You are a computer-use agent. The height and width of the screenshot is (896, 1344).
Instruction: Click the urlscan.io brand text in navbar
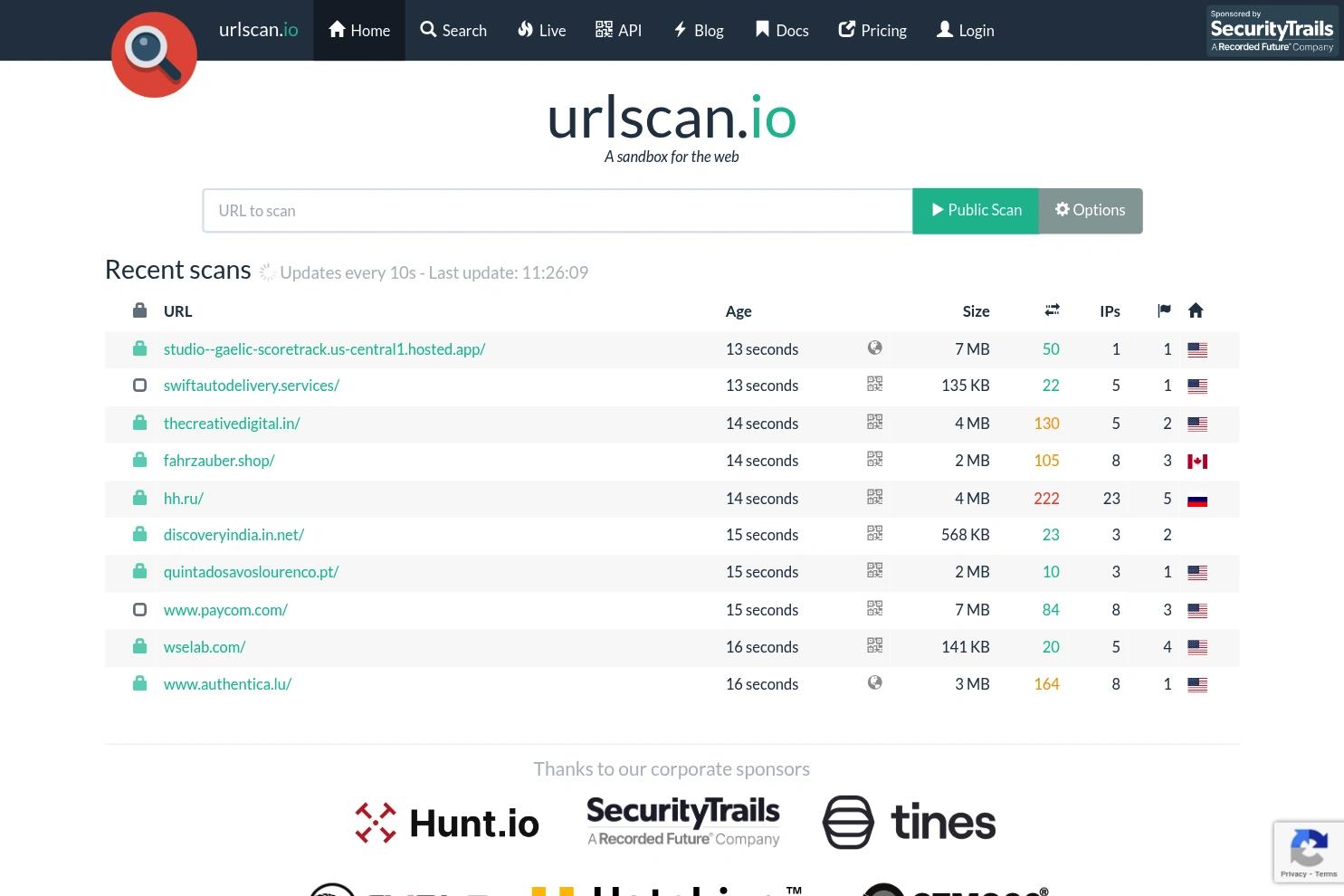point(258,29)
